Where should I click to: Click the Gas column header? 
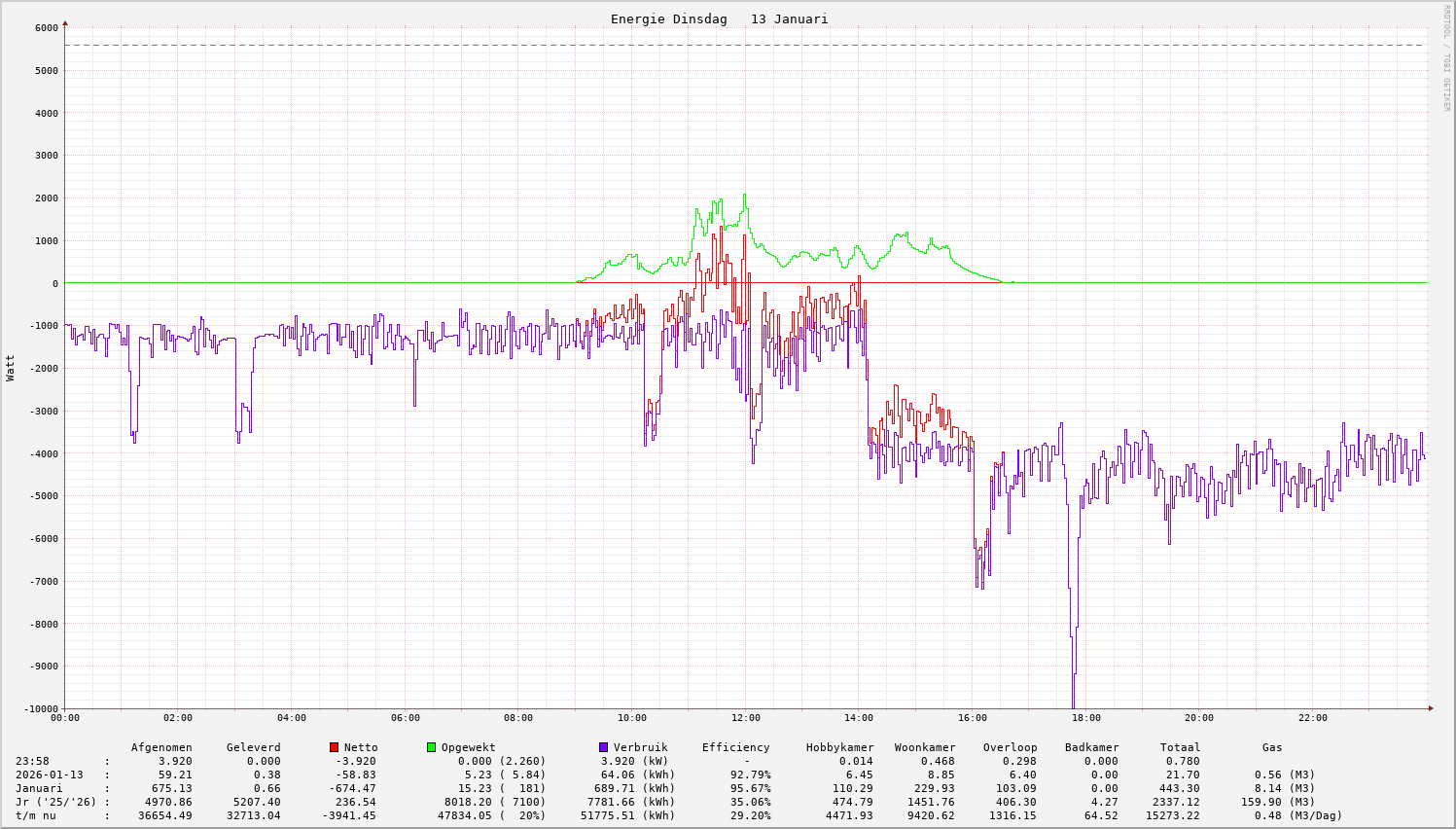(x=1272, y=747)
